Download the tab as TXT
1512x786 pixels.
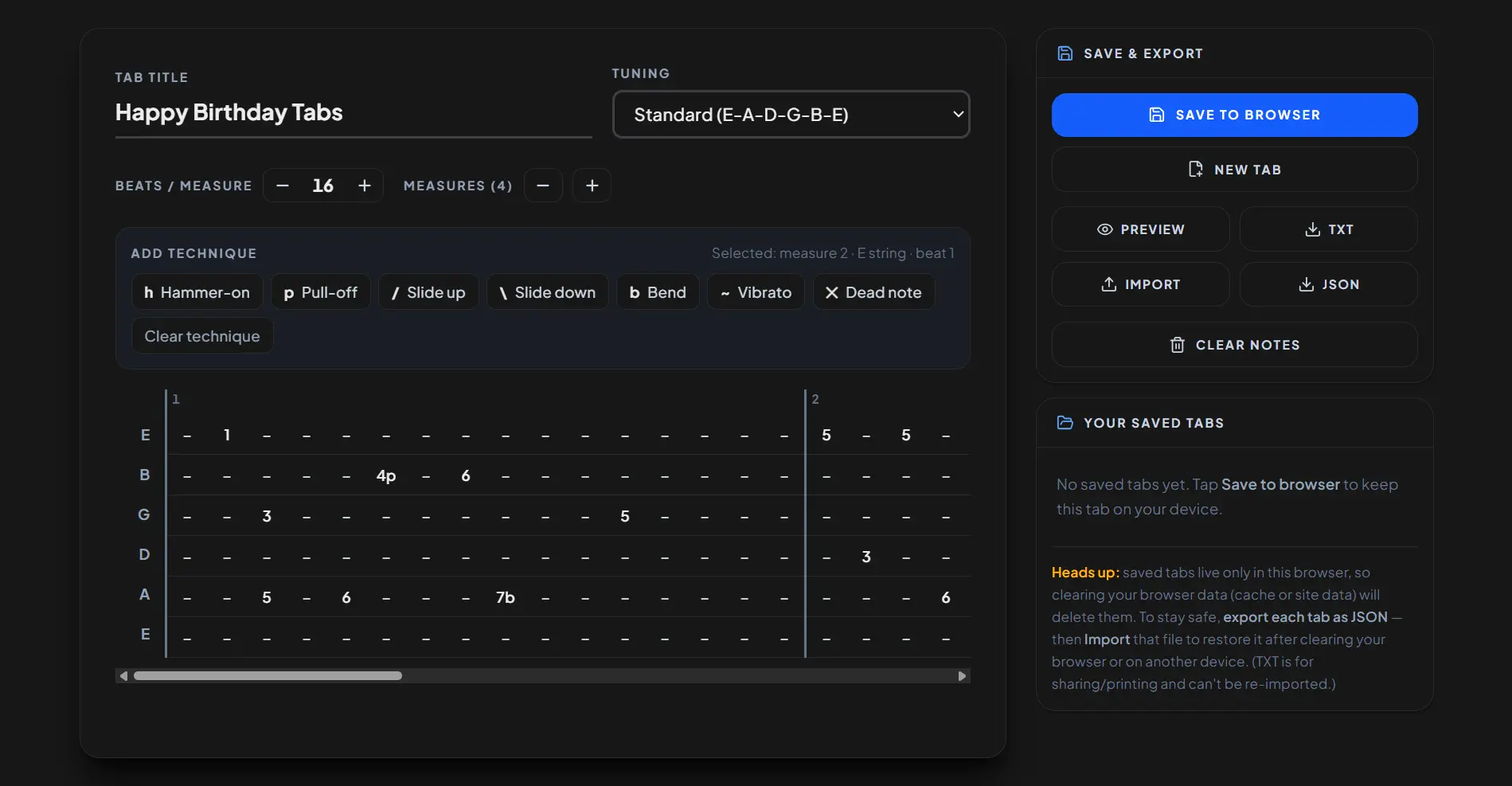point(1328,229)
